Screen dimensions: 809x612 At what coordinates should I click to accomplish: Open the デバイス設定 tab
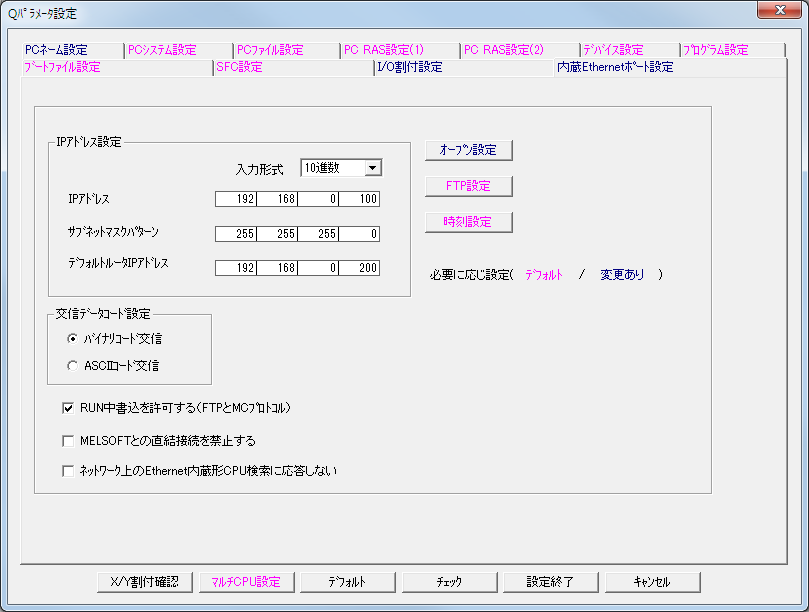click(x=614, y=48)
